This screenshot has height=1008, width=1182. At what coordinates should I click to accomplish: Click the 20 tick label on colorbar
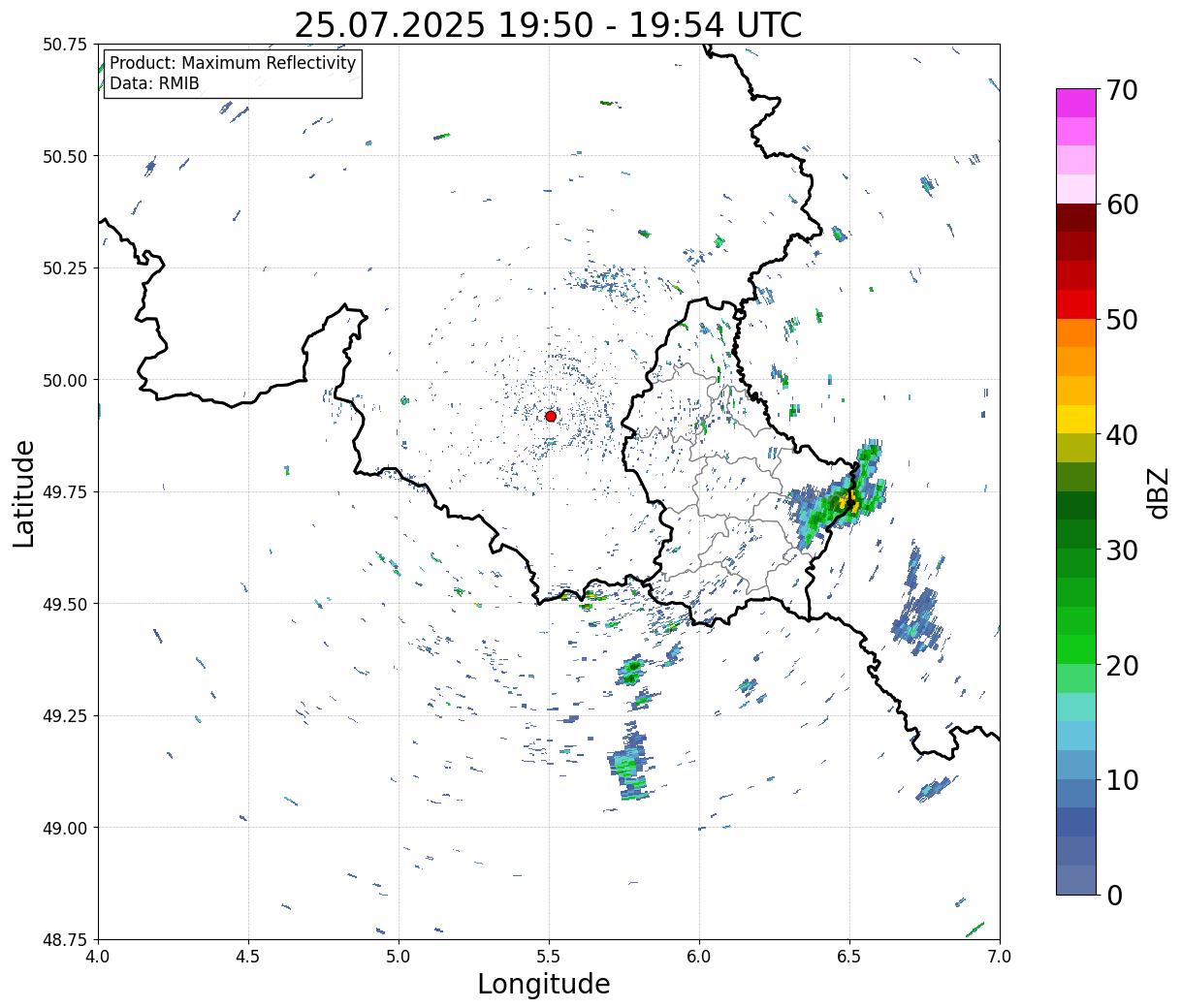pos(1123,665)
